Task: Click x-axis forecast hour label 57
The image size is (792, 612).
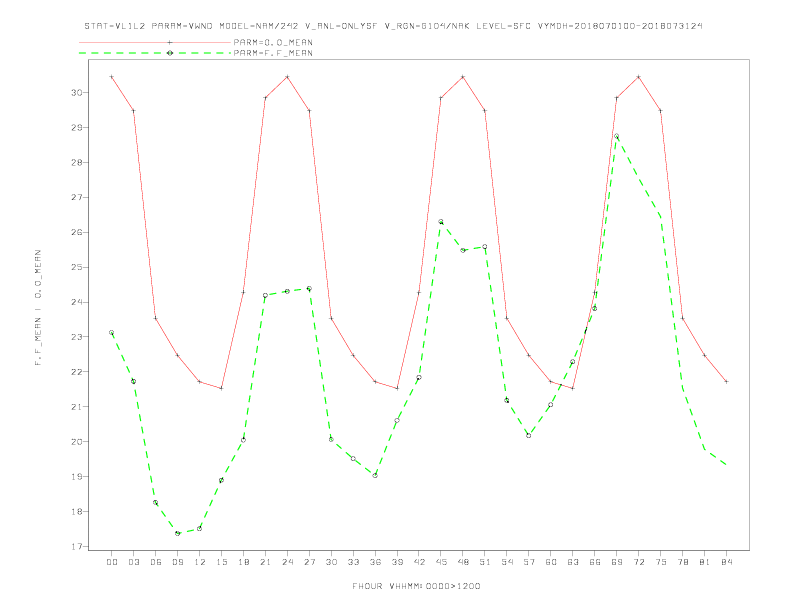Action: pyautogui.click(x=529, y=562)
